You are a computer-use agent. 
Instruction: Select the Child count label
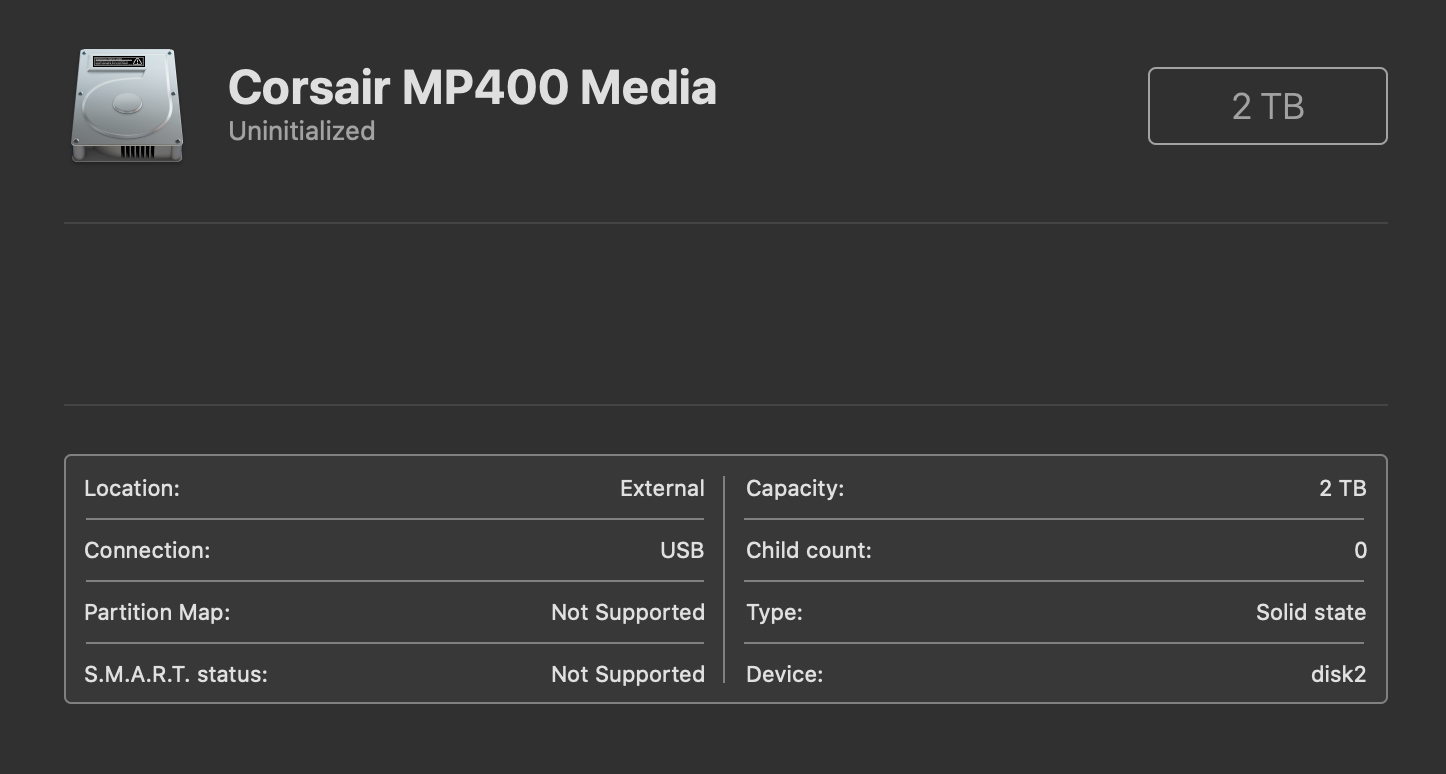coord(809,550)
